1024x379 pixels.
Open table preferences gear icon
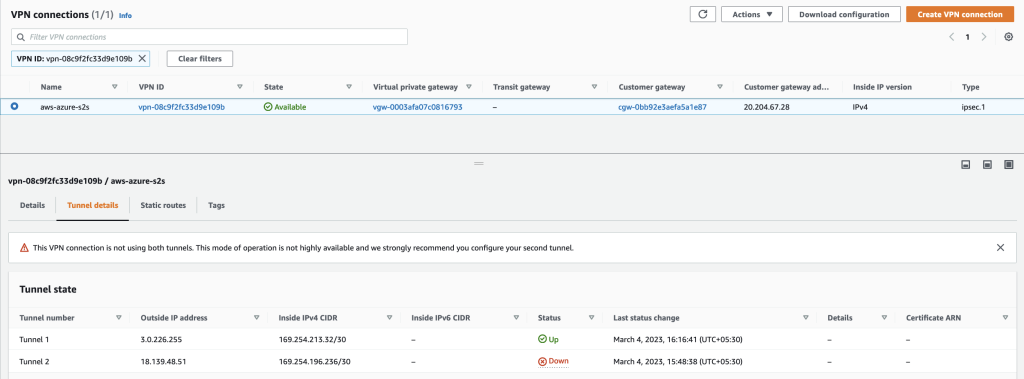tap(1008, 37)
